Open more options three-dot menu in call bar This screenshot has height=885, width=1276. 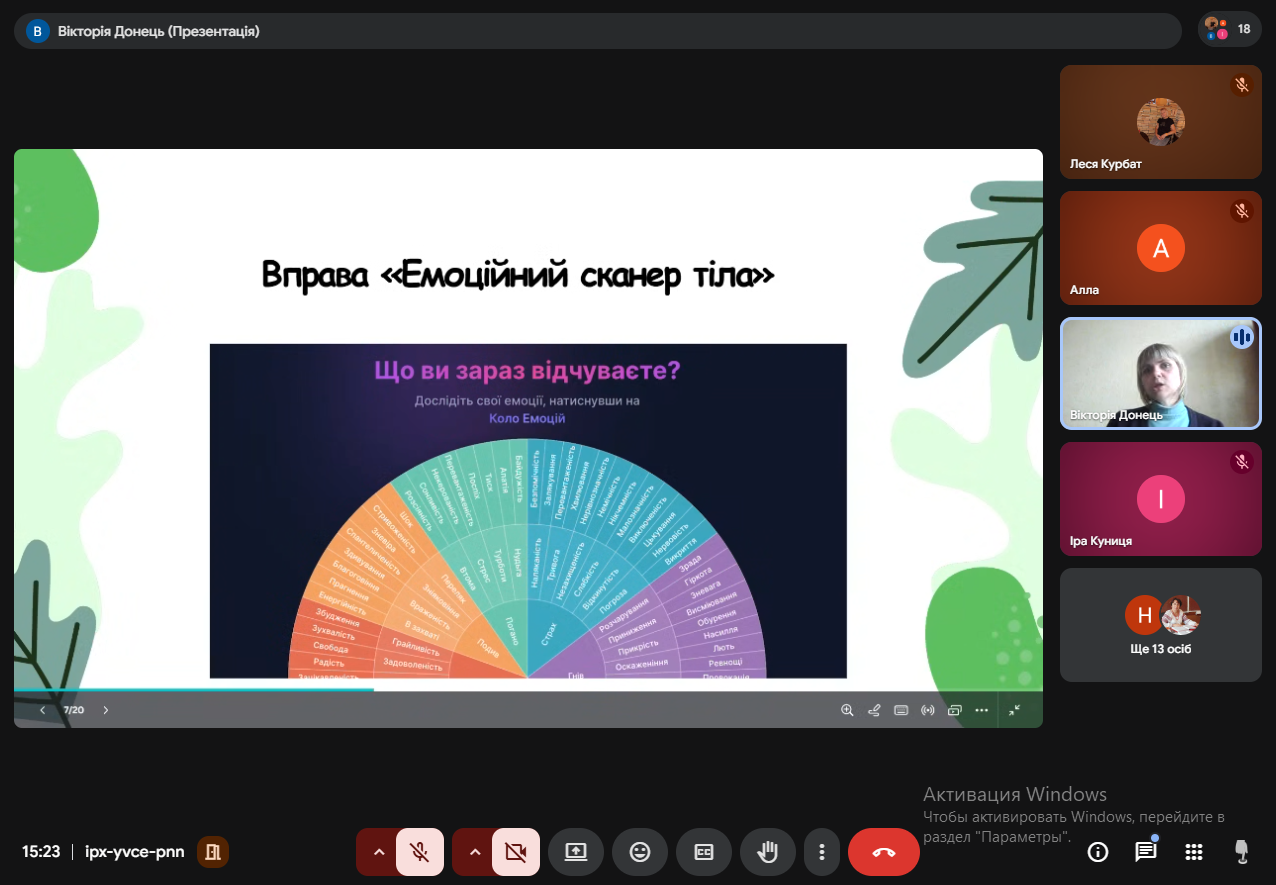pyautogui.click(x=821, y=852)
